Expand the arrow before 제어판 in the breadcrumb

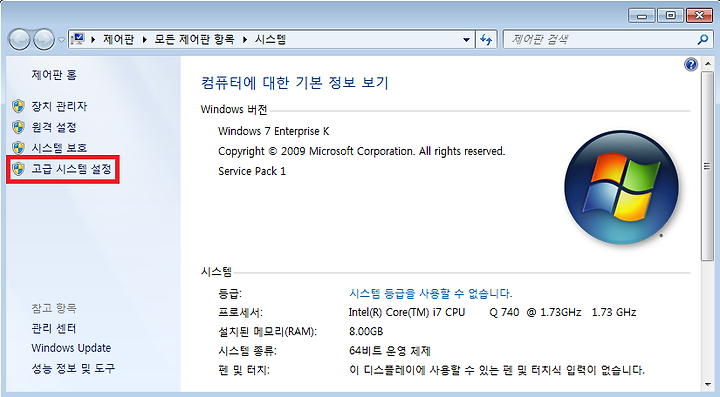93,40
